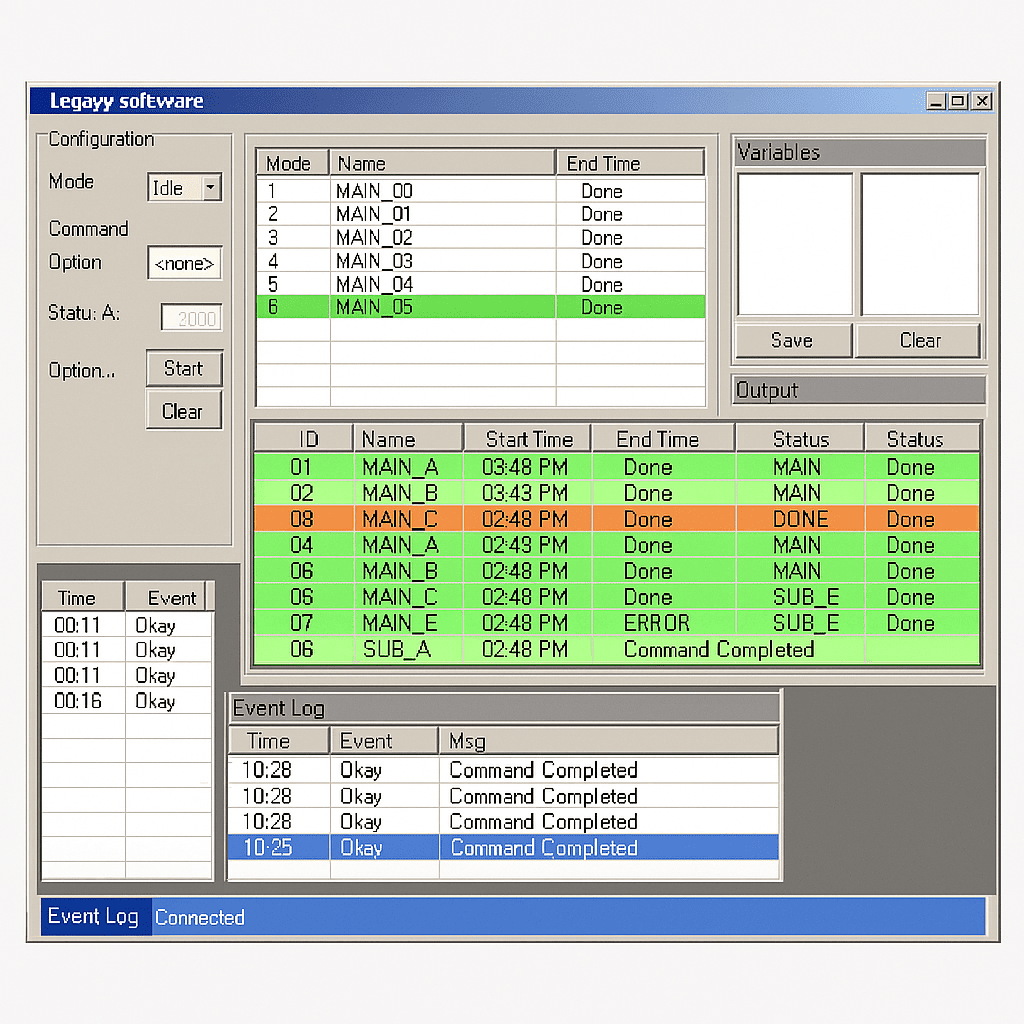Select the MAIN_03 row in mode list

[x=481, y=261]
